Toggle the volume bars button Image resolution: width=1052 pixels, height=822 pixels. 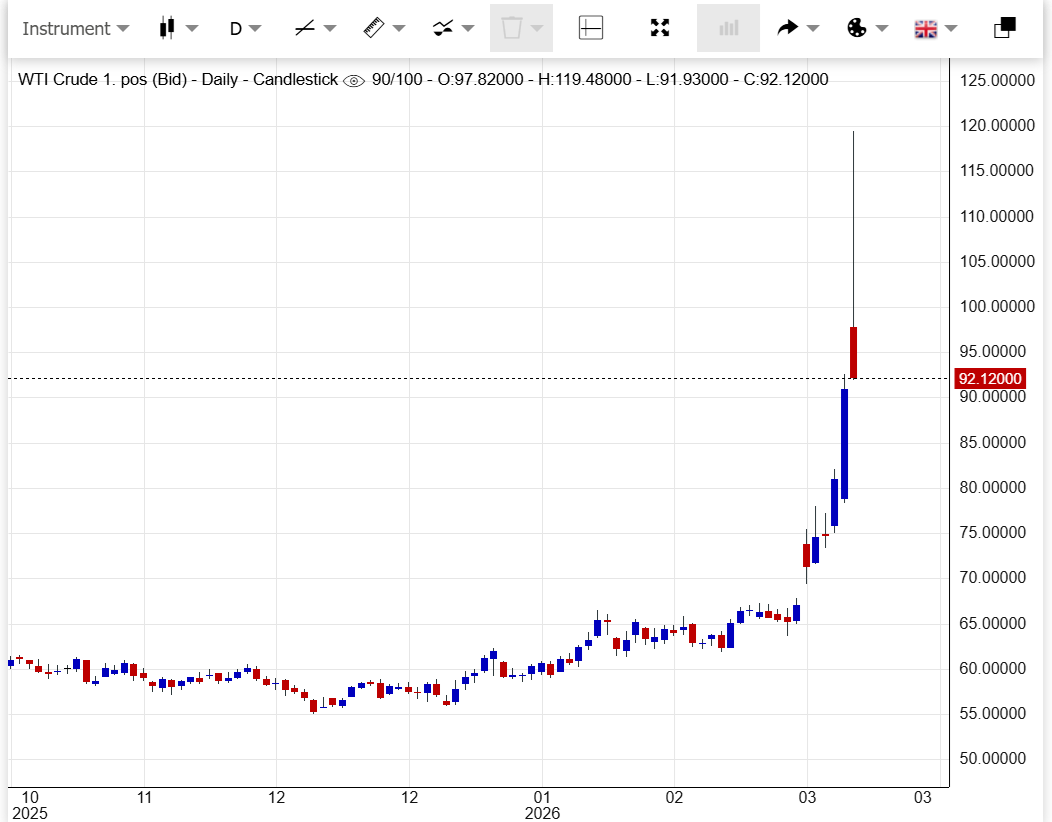pos(728,28)
